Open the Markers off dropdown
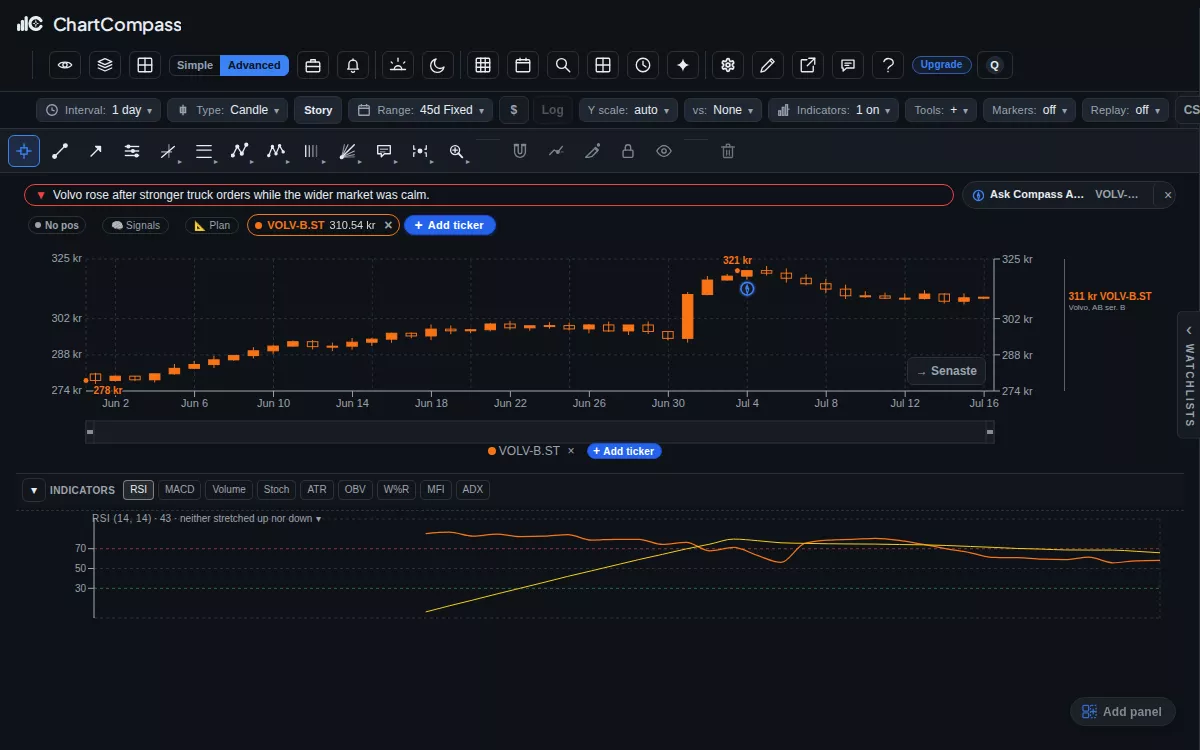Image resolution: width=1200 pixels, height=750 pixels. point(1030,110)
